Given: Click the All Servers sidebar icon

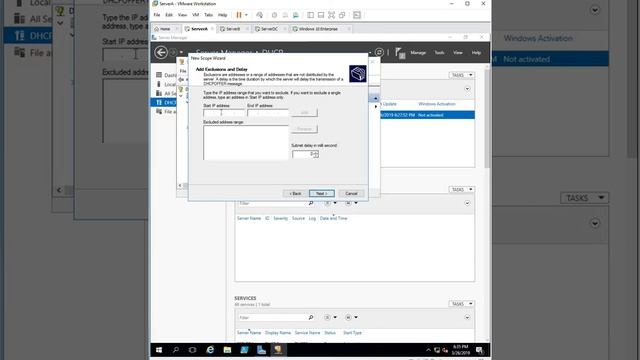Looking at the screenshot, I should click(x=159, y=93).
